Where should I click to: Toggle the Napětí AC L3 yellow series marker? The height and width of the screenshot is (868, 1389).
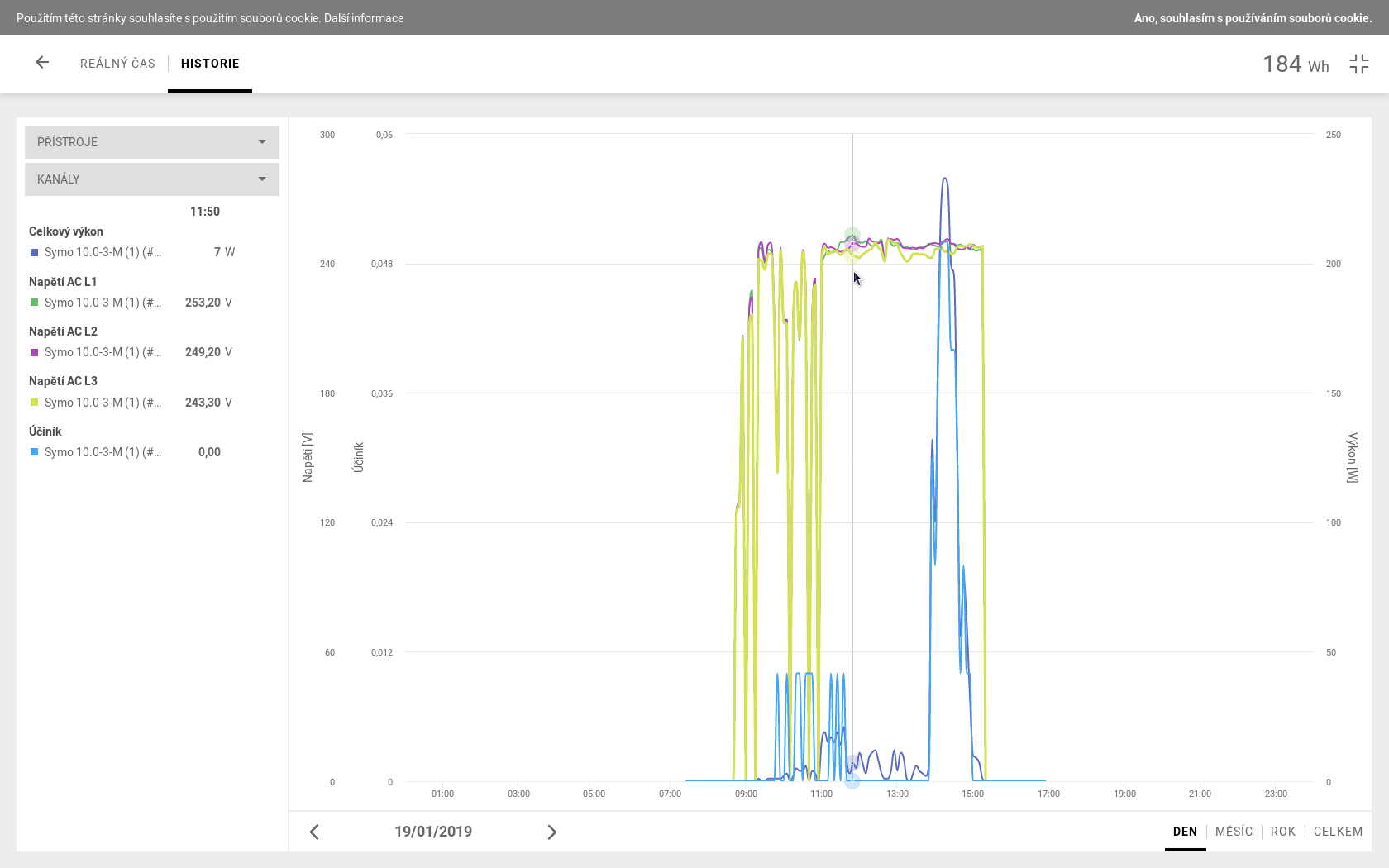[35, 403]
